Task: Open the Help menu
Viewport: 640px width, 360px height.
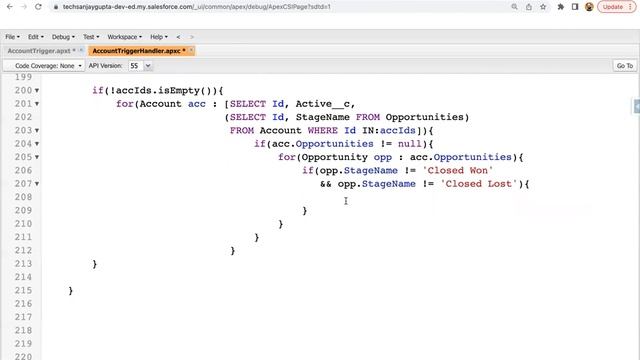Action: [159, 37]
